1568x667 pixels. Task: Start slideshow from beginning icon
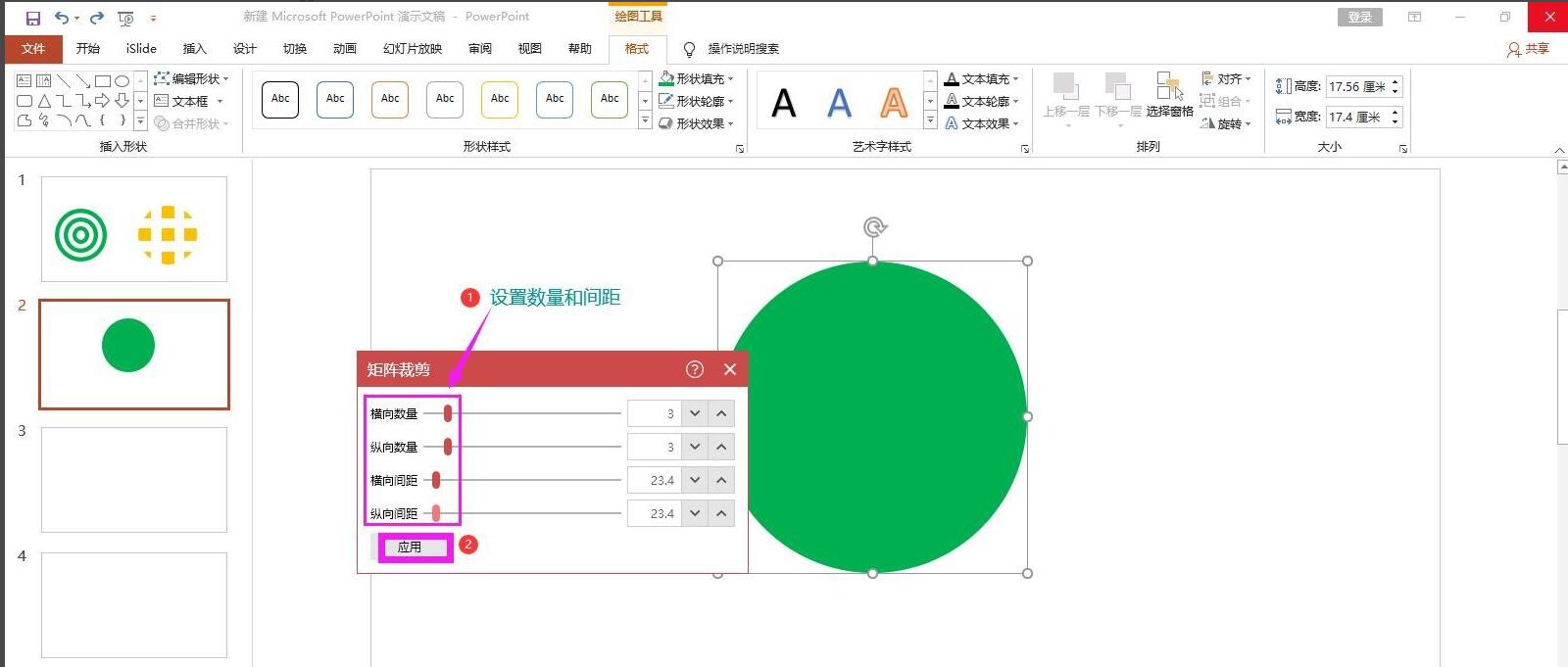coord(125,18)
